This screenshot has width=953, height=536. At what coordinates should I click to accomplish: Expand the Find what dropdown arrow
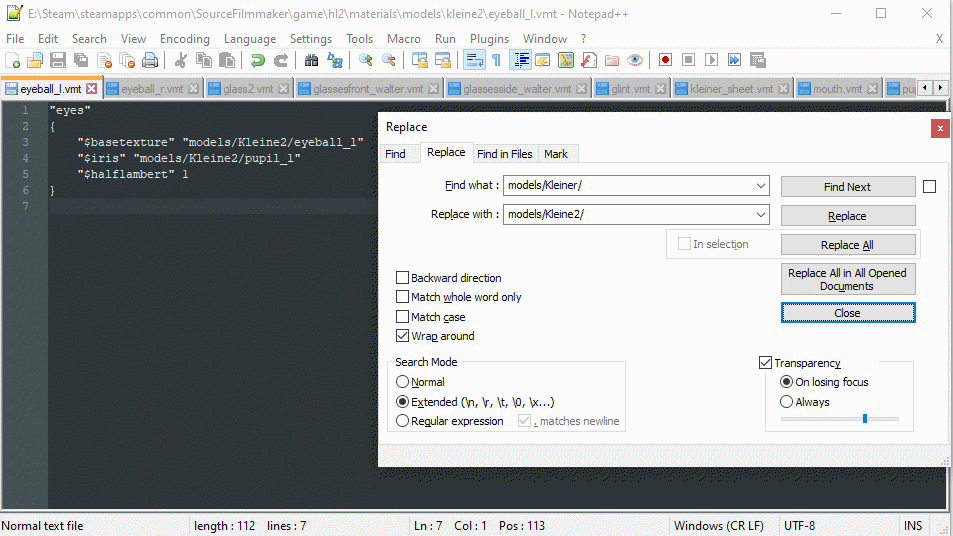click(x=760, y=186)
